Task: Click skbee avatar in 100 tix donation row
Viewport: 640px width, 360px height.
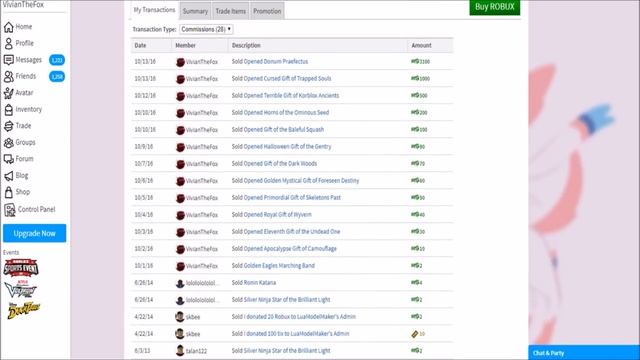Action: [x=180, y=334]
